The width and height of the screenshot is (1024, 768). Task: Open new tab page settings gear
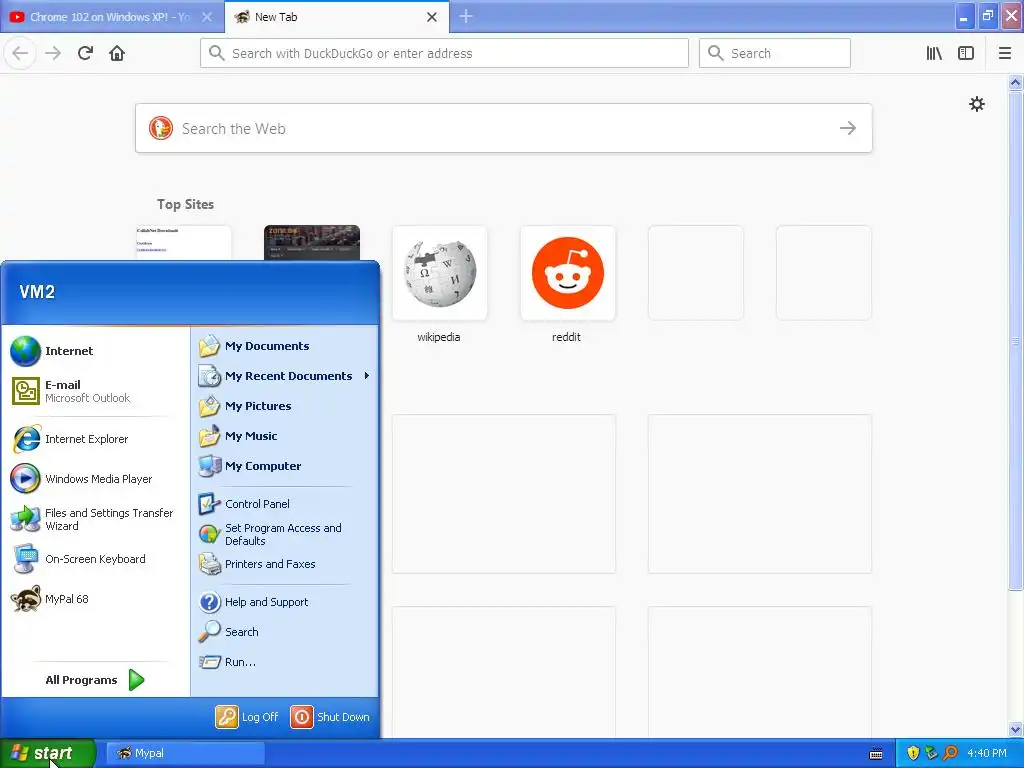(x=976, y=104)
